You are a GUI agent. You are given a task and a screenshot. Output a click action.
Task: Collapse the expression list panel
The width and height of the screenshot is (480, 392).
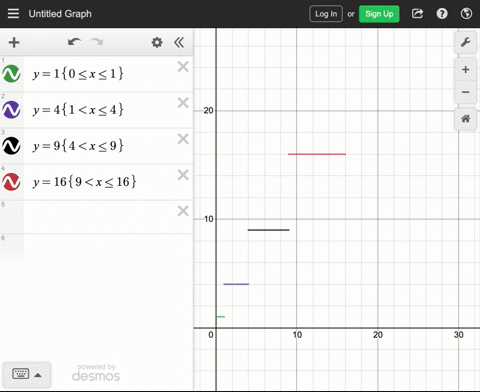pyautogui.click(x=179, y=42)
